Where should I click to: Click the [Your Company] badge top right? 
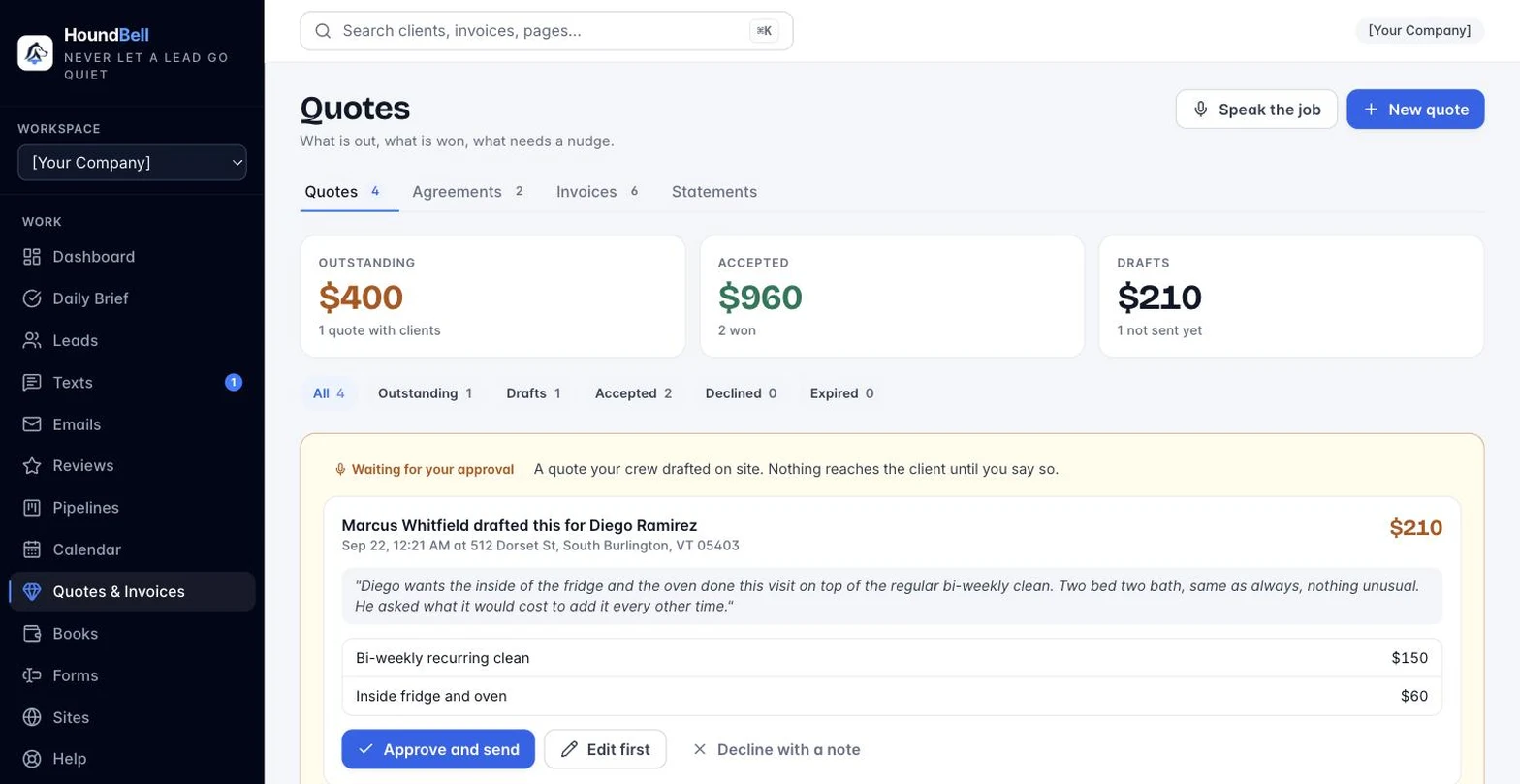[1419, 31]
